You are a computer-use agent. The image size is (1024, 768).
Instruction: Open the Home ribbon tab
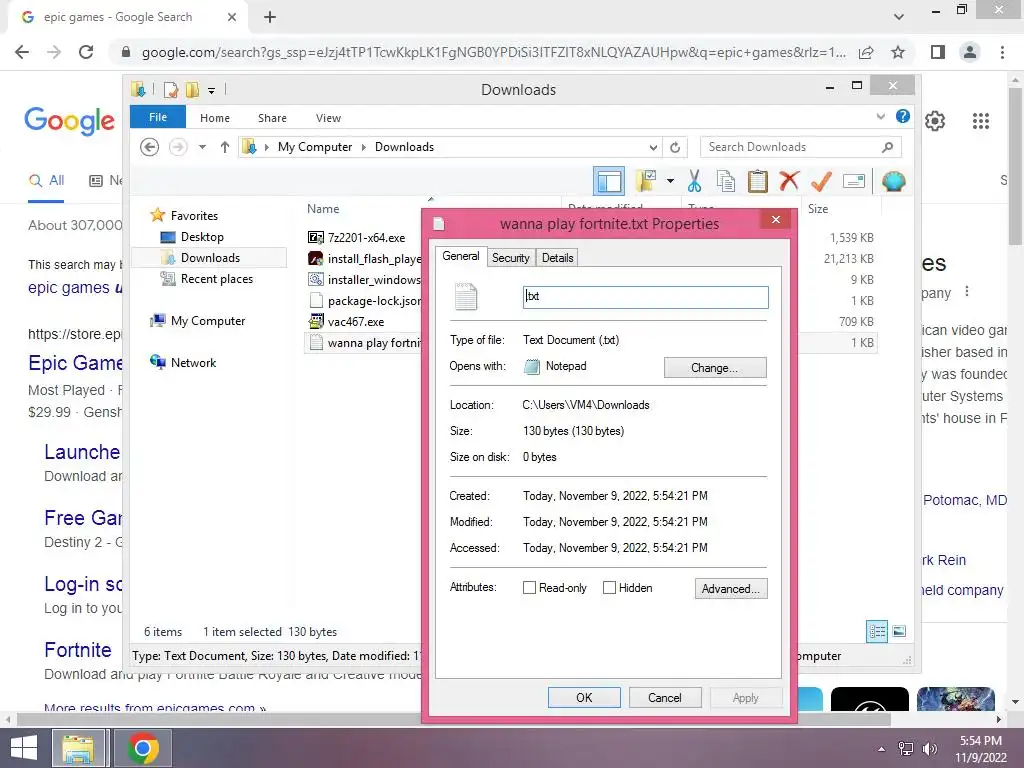[215, 118]
